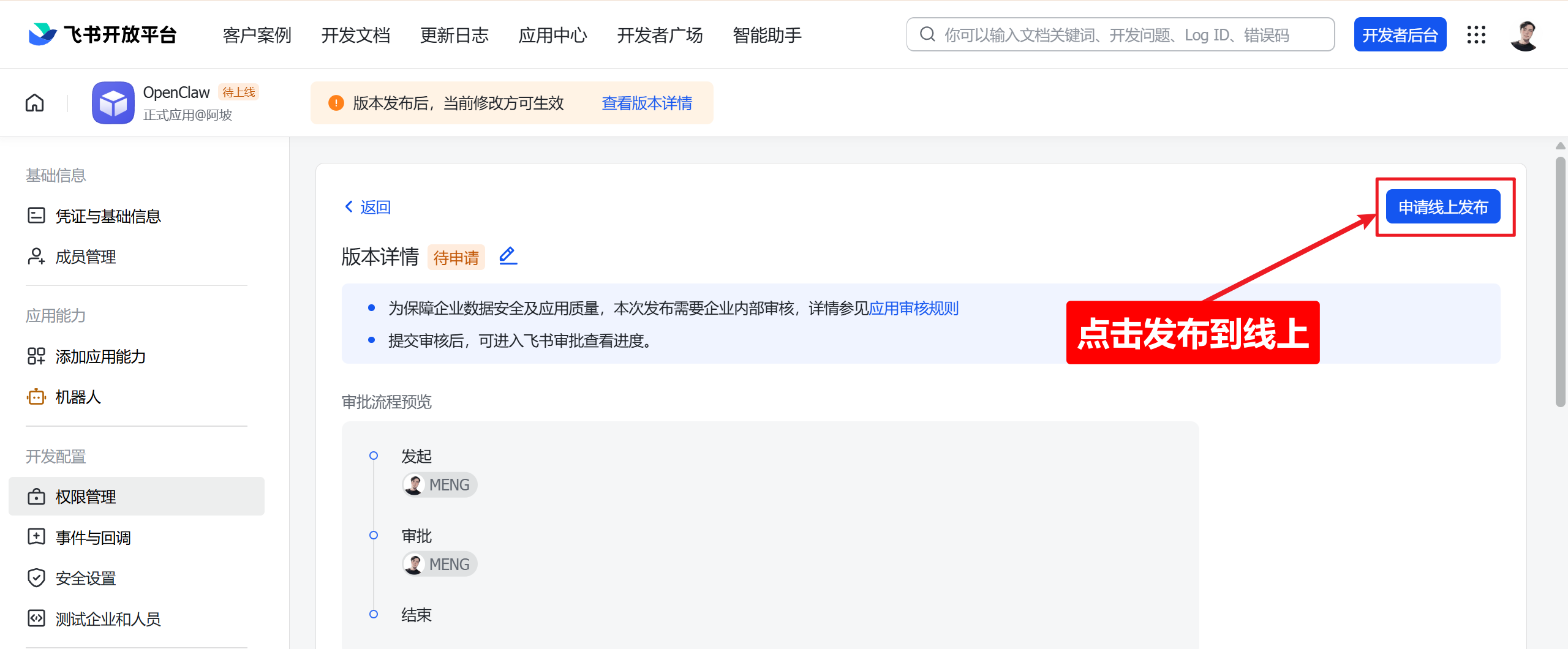This screenshot has width=1568, height=649.
Task: Open the home icon in the sidebar
Action: click(34, 102)
